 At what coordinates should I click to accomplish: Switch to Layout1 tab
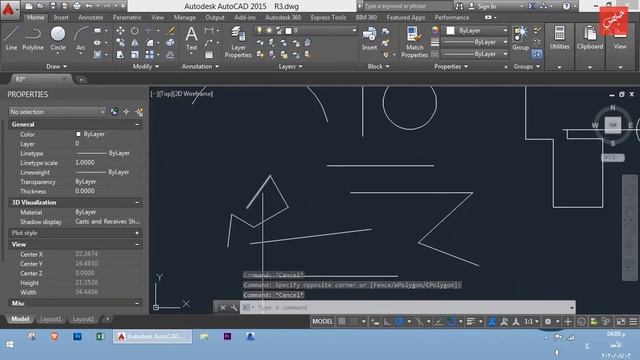pyautogui.click(x=50, y=319)
